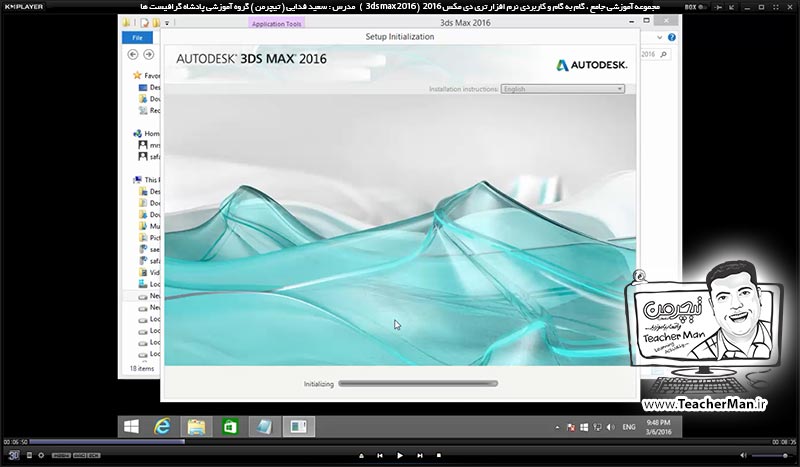Click the Autodesk logo in the installer
The height and width of the screenshot is (467, 800).
592,65
